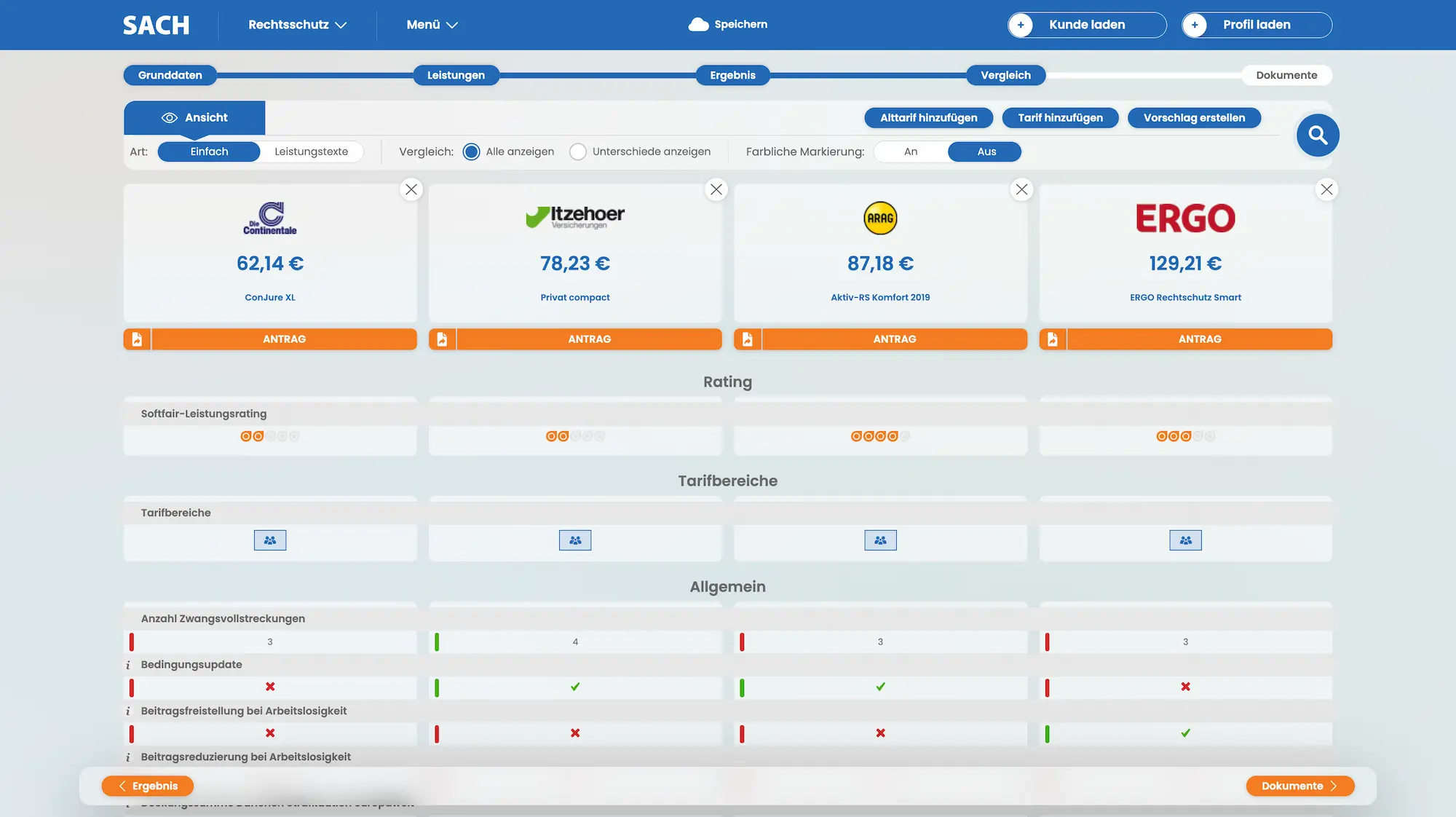Open document icon beside ERGO Antrag
This screenshot has width=1456, height=817.
tap(1052, 339)
